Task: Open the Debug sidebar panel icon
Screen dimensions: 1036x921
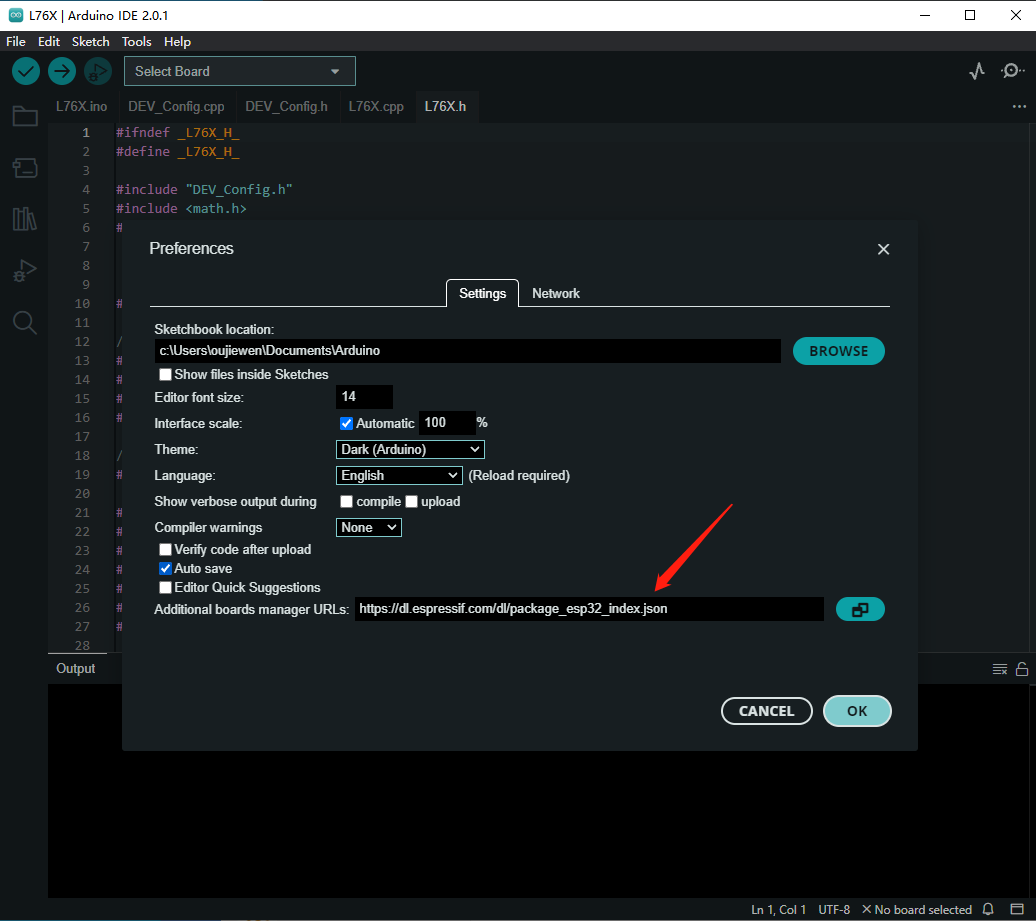Action: coord(25,270)
